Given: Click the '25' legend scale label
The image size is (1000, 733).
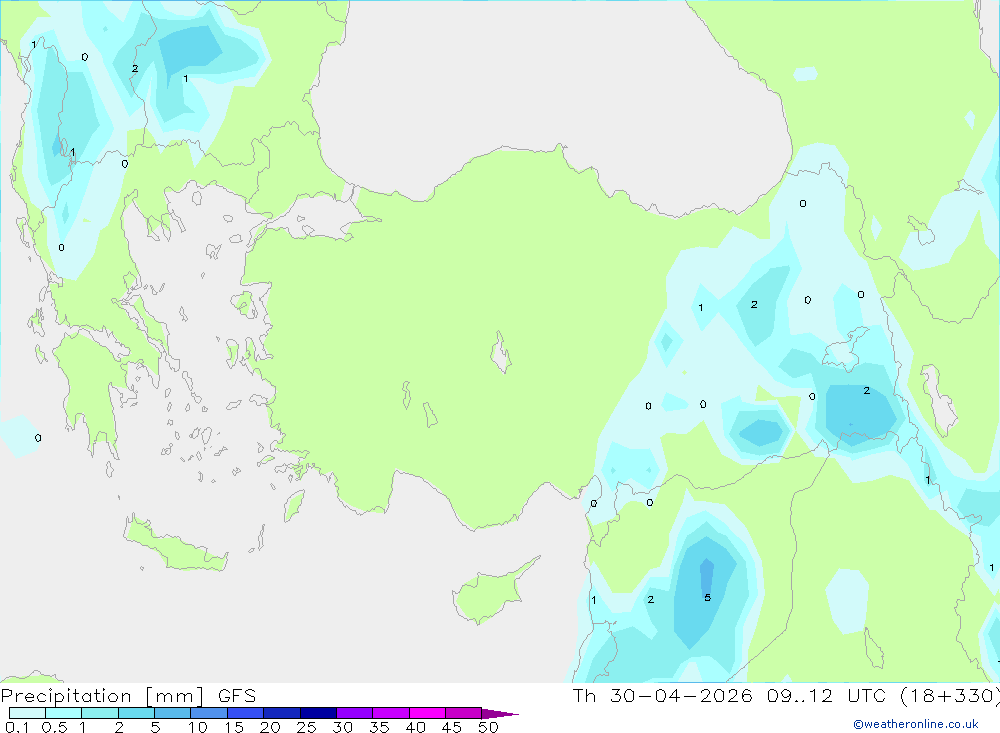Looking at the screenshot, I should pos(307,727).
